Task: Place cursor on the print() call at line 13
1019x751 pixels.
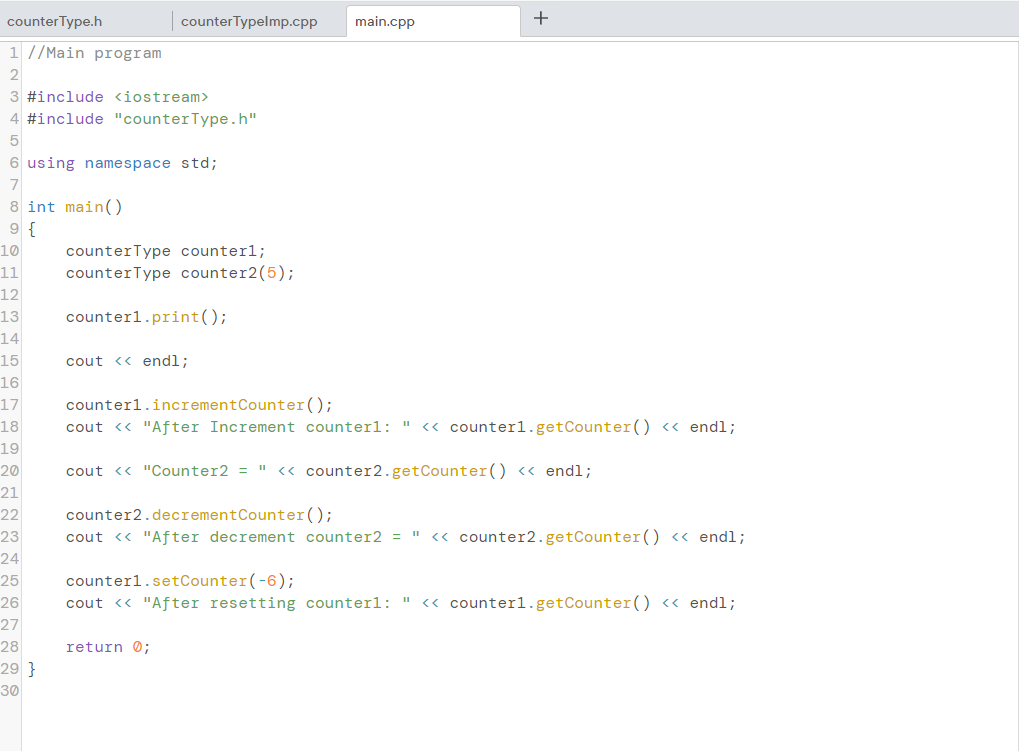Action: pyautogui.click(x=175, y=316)
